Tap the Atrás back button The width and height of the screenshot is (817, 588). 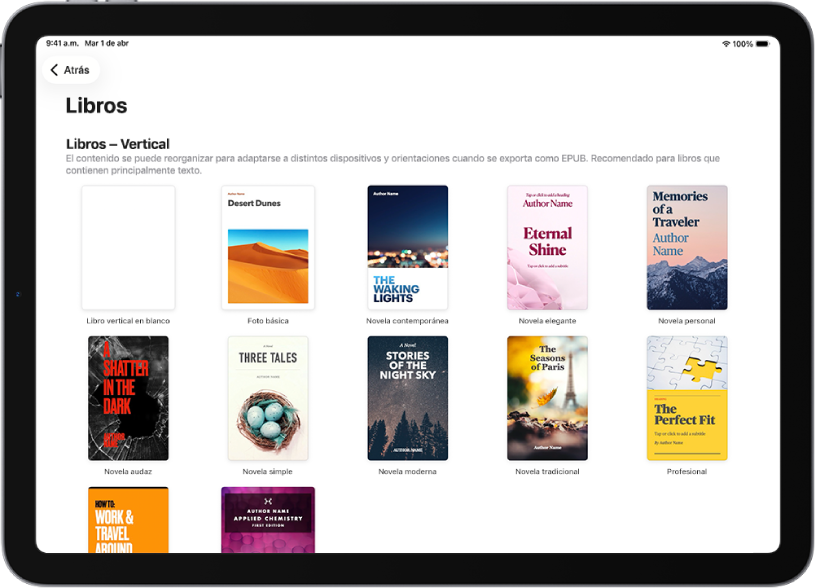[70, 70]
